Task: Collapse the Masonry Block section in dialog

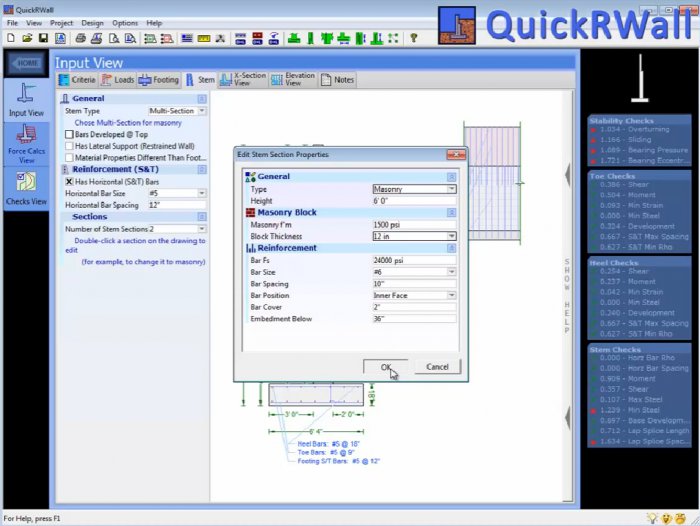Action: pos(451,213)
